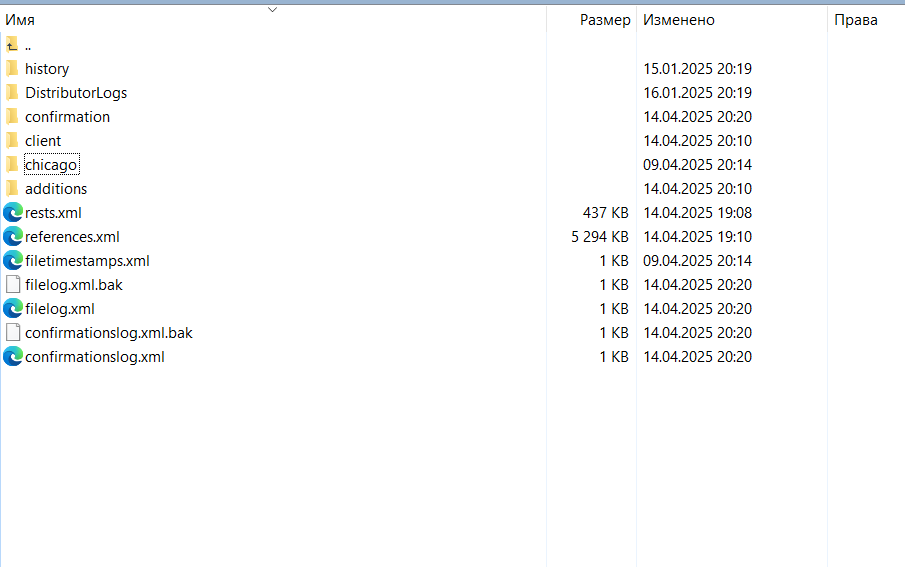This screenshot has width=905, height=567.
Task: Click the date 16.01.2025 20:19
Action: (x=697, y=93)
